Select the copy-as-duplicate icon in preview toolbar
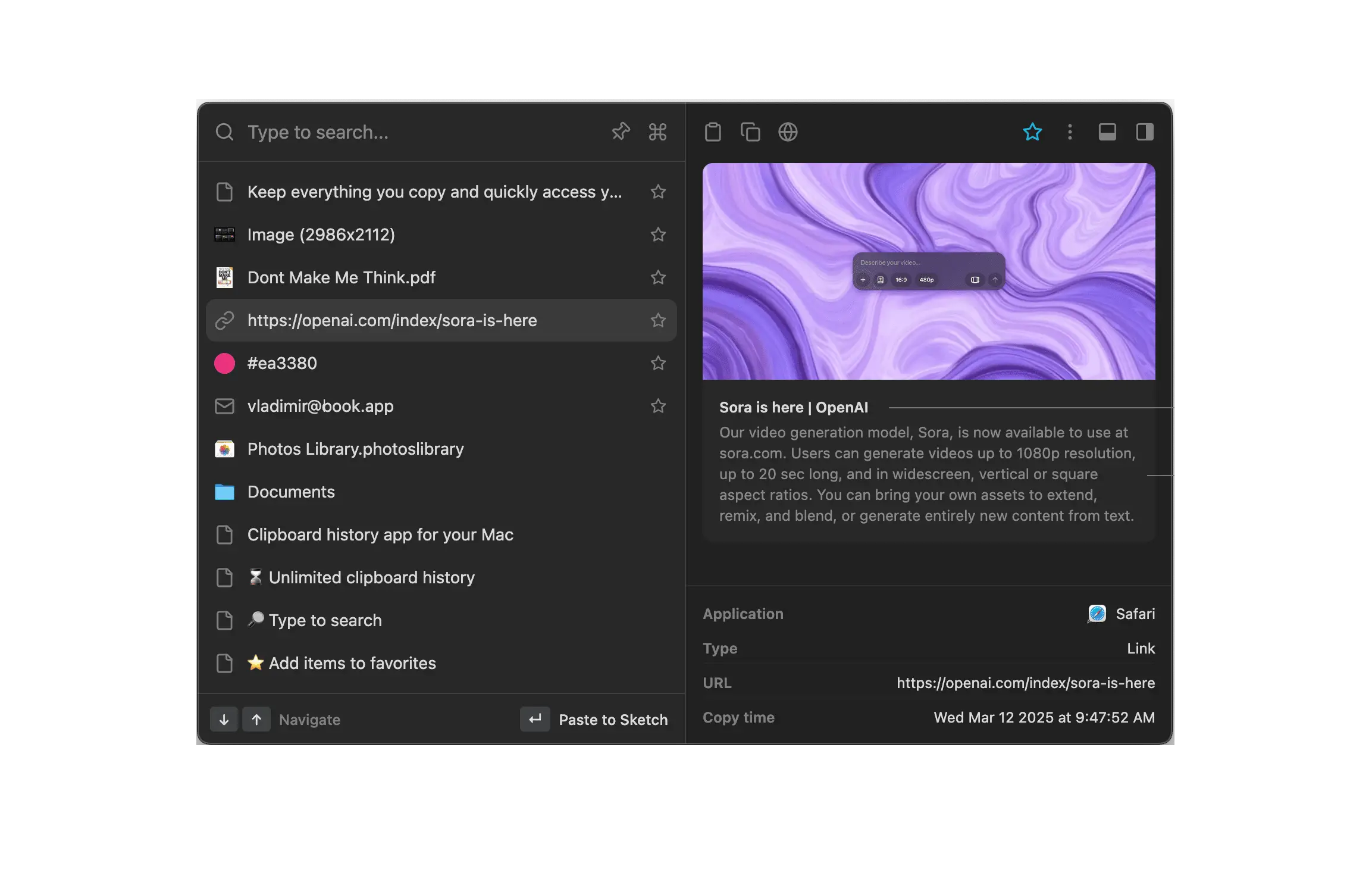 click(x=750, y=132)
